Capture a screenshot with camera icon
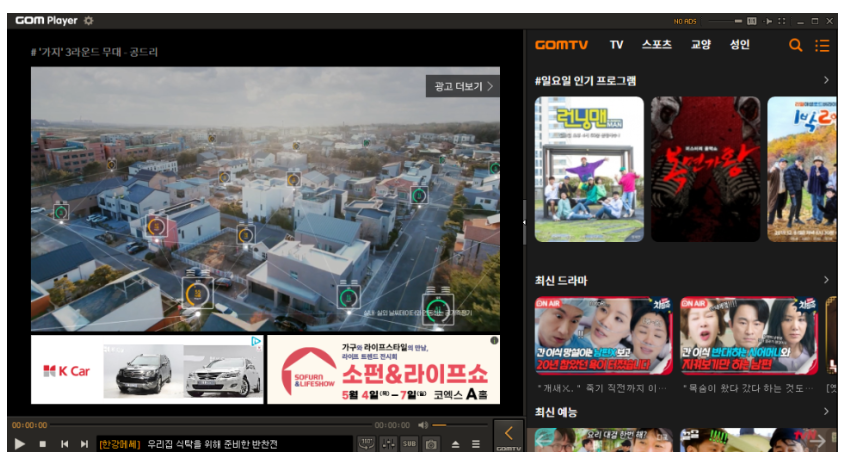This screenshot has width=844, height=460. (x=431, y=444)
